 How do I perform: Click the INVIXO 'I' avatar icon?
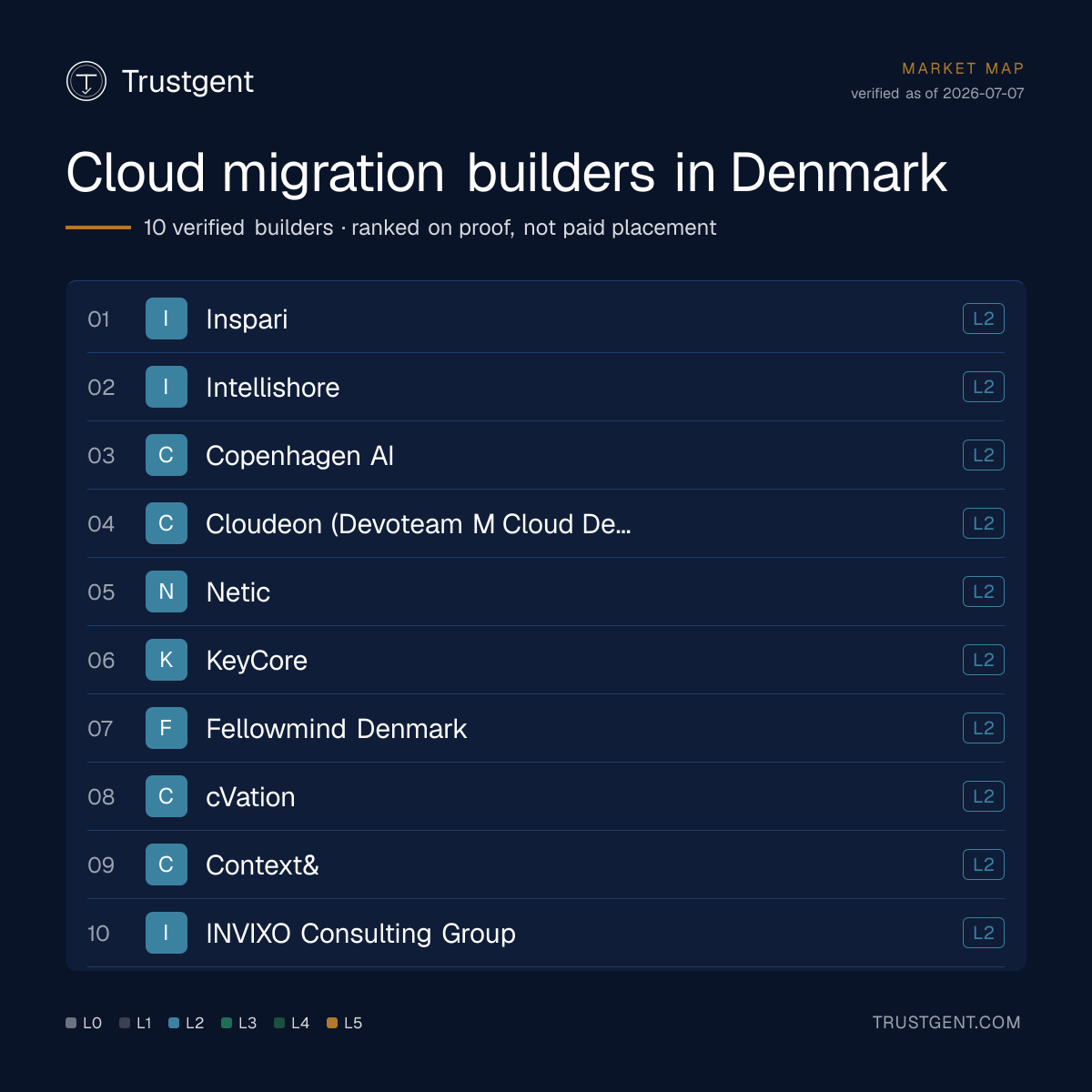pos(167,933)
